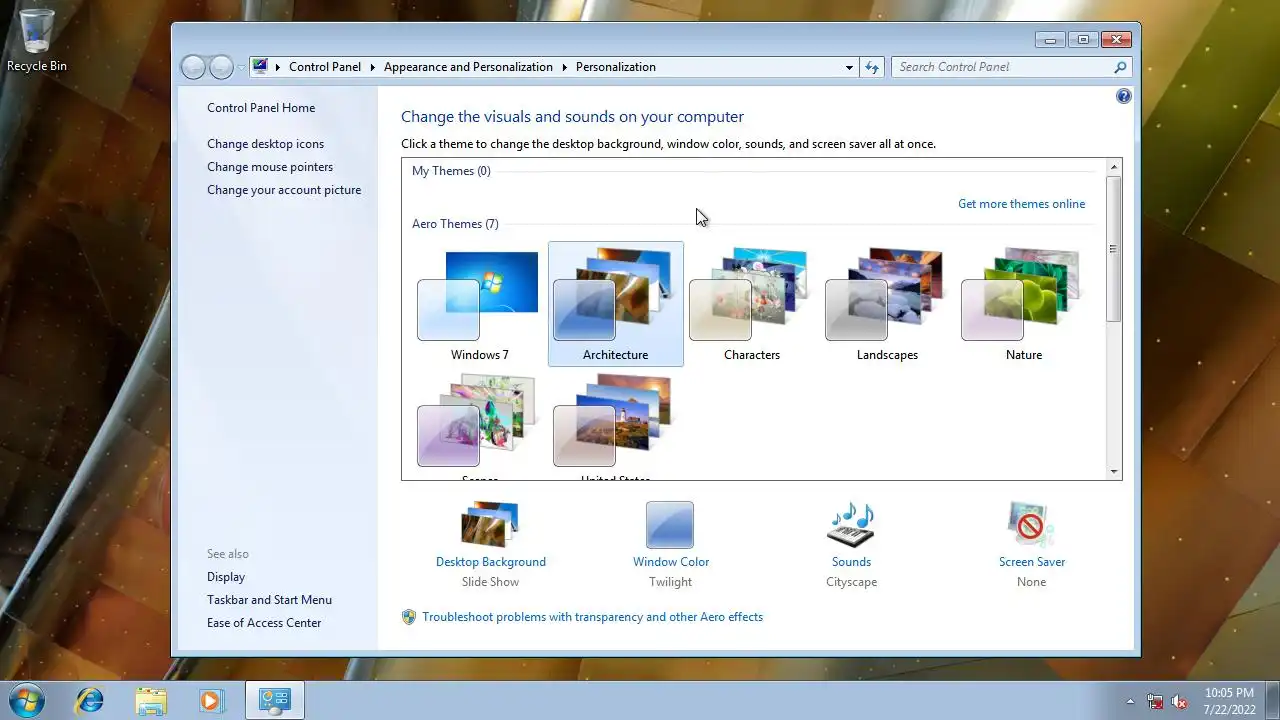Click the My Themes (0) heading

pyautogui.click(x=451, y=171)
